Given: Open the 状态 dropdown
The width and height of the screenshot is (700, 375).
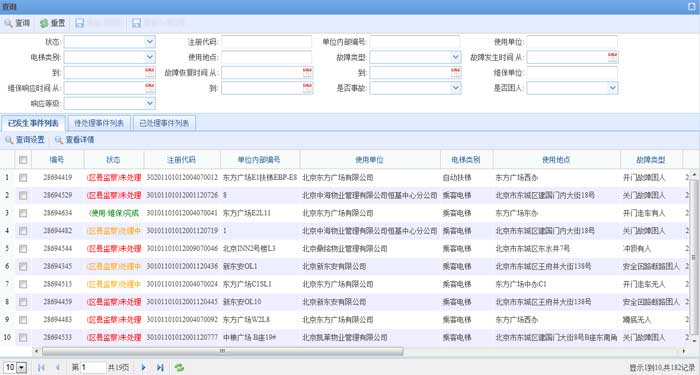Looking at the screenshot, I should tap(150, 42).
